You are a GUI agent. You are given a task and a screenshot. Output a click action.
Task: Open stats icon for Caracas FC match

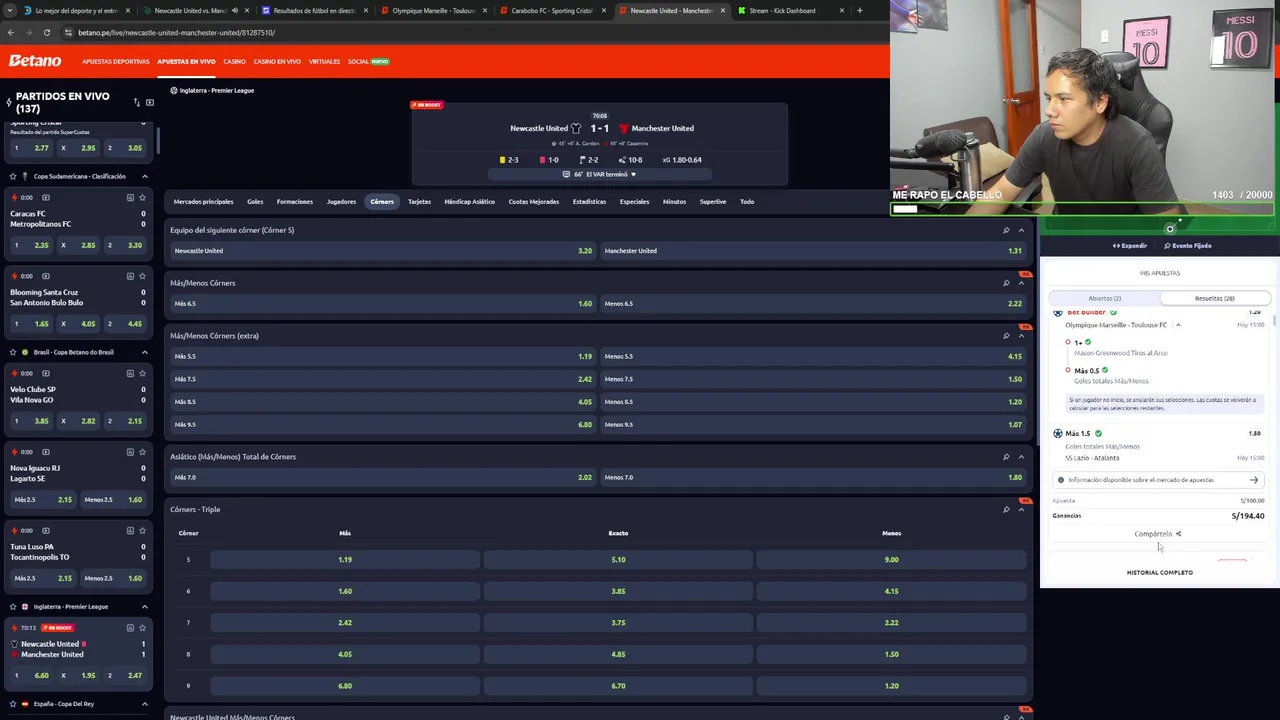pos(130,197)
